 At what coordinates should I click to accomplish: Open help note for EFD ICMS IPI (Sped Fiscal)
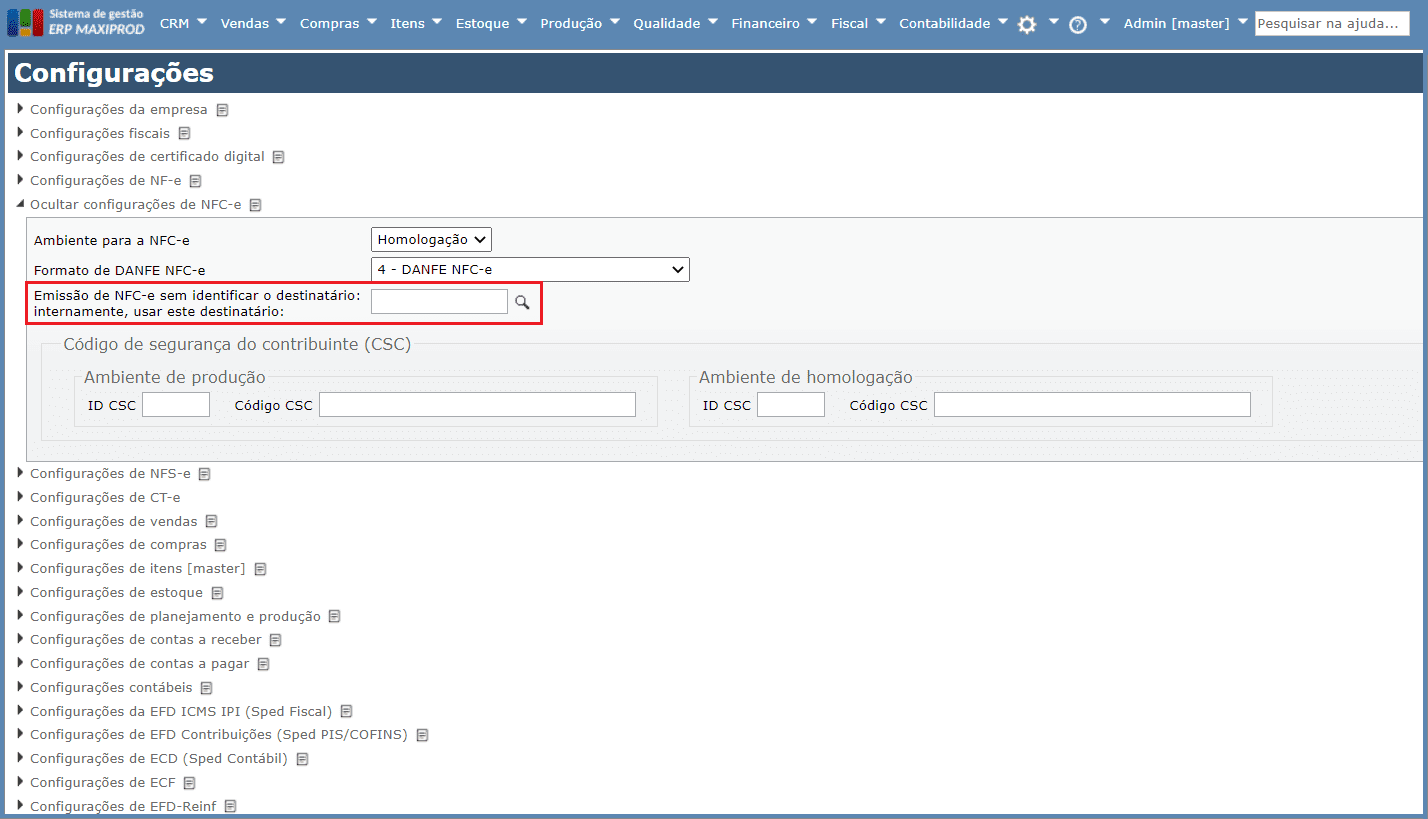(x=347, y=712)
